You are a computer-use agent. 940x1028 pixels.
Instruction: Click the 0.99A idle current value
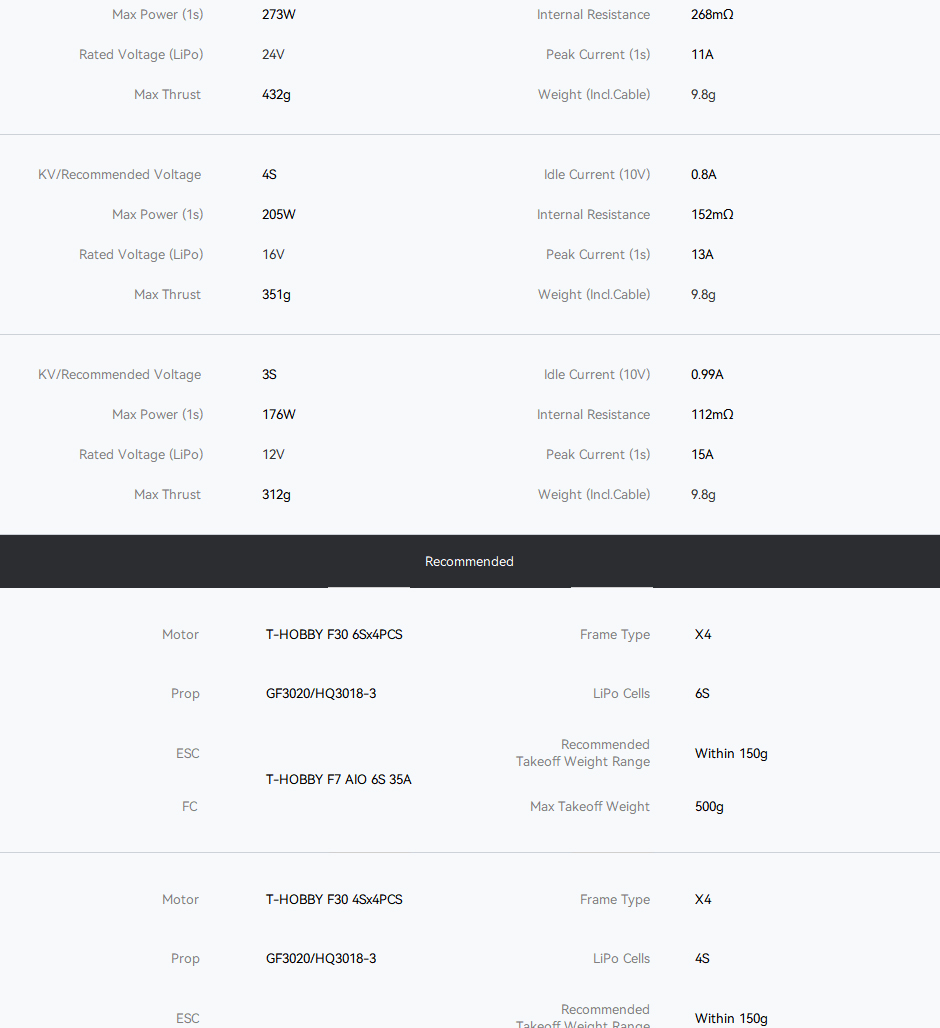pos(707,375)
